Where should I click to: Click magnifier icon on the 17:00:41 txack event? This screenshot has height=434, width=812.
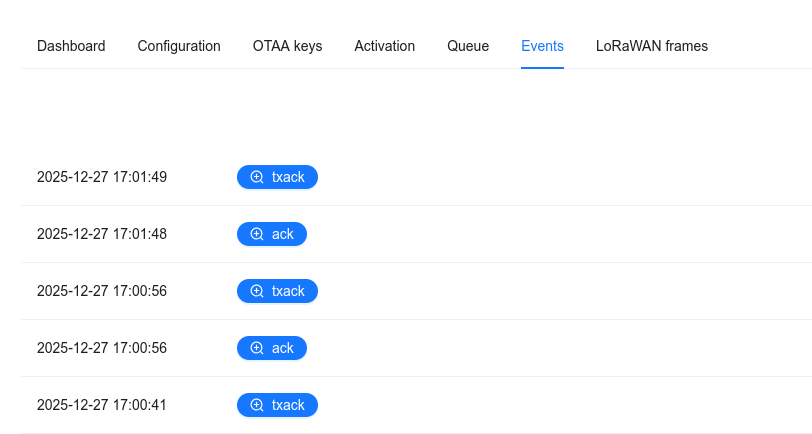coord(257,405)
